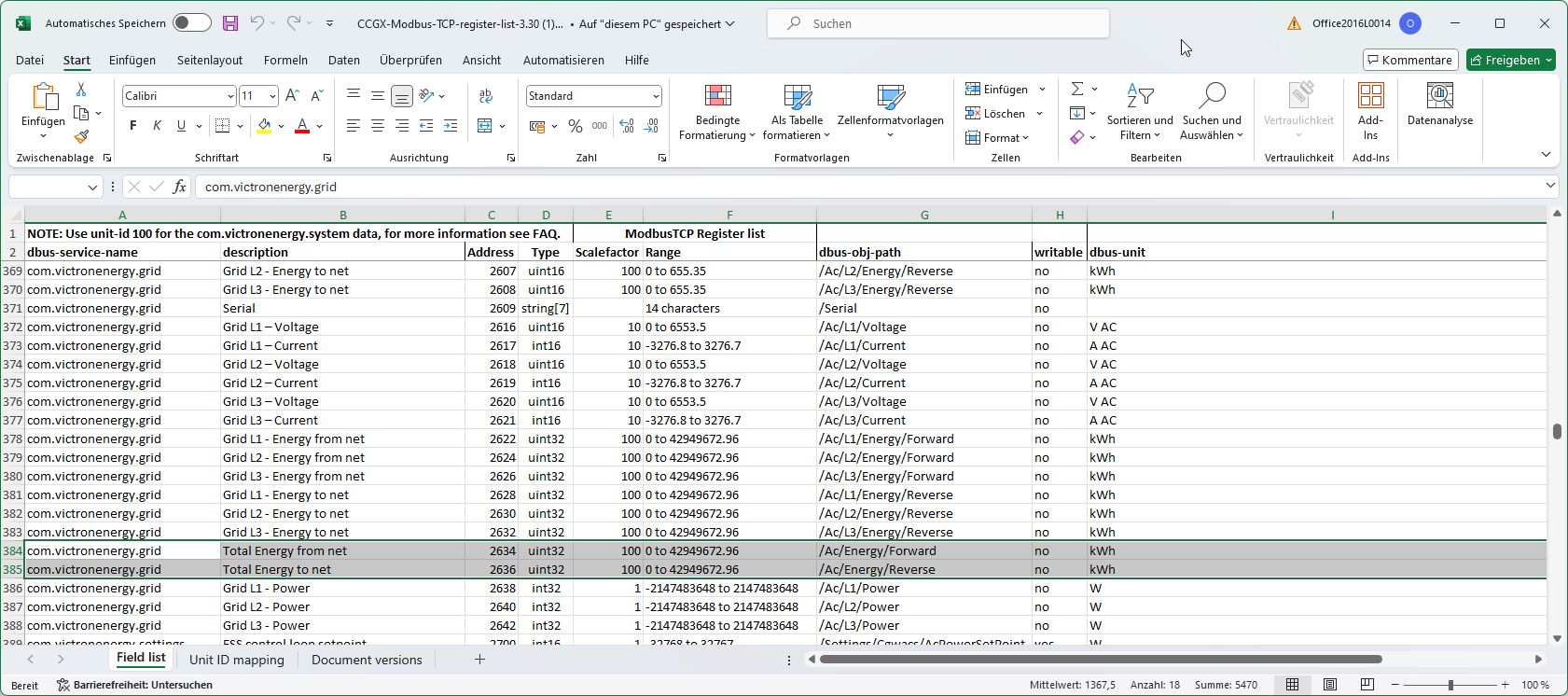Apply percent number format
Viewport: 1568px width, 696px height.
click(x=576, y=125)
